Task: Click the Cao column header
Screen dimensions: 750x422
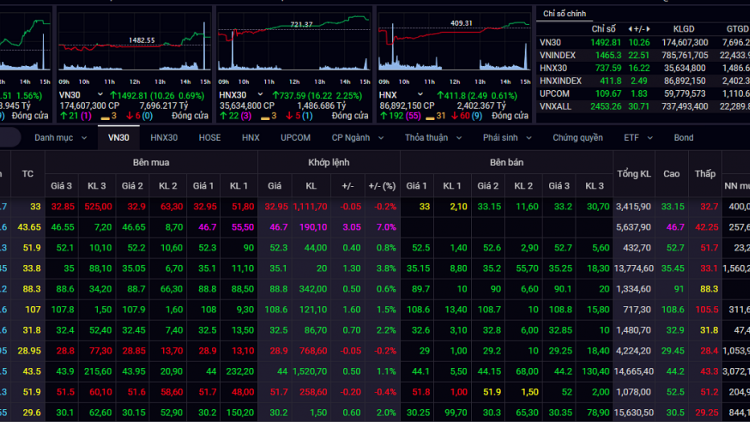Action: pos(672,173)
